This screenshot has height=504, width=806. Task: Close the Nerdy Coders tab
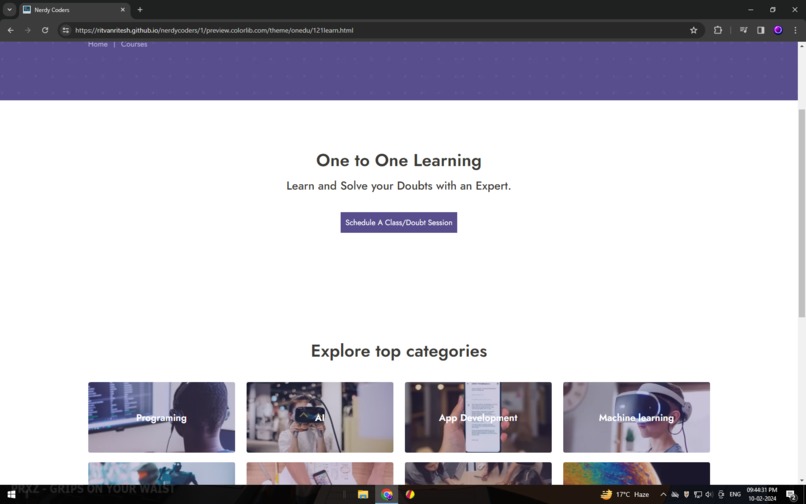122,10
